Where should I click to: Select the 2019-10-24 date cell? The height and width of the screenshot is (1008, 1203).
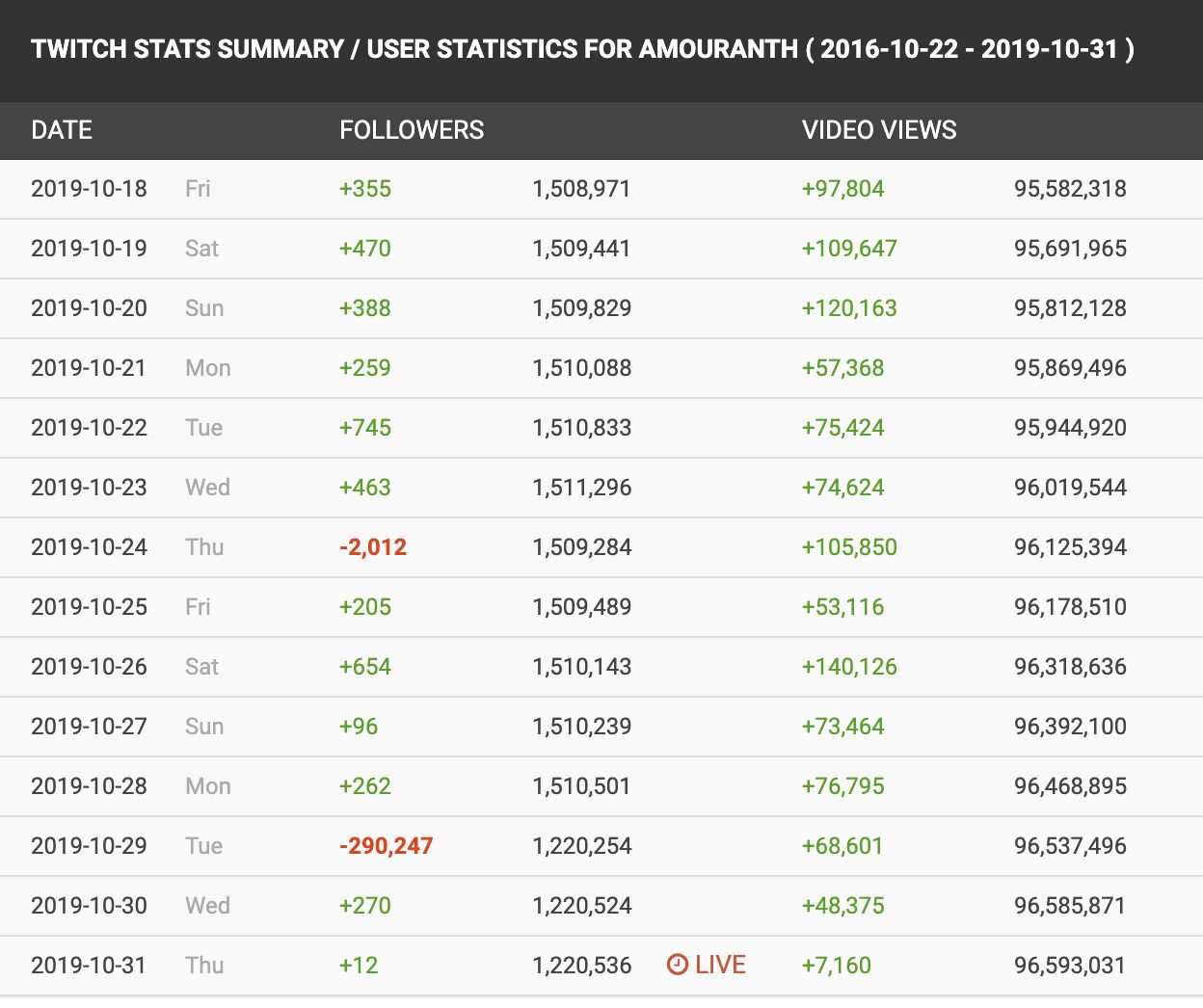[x=89, y=547]
